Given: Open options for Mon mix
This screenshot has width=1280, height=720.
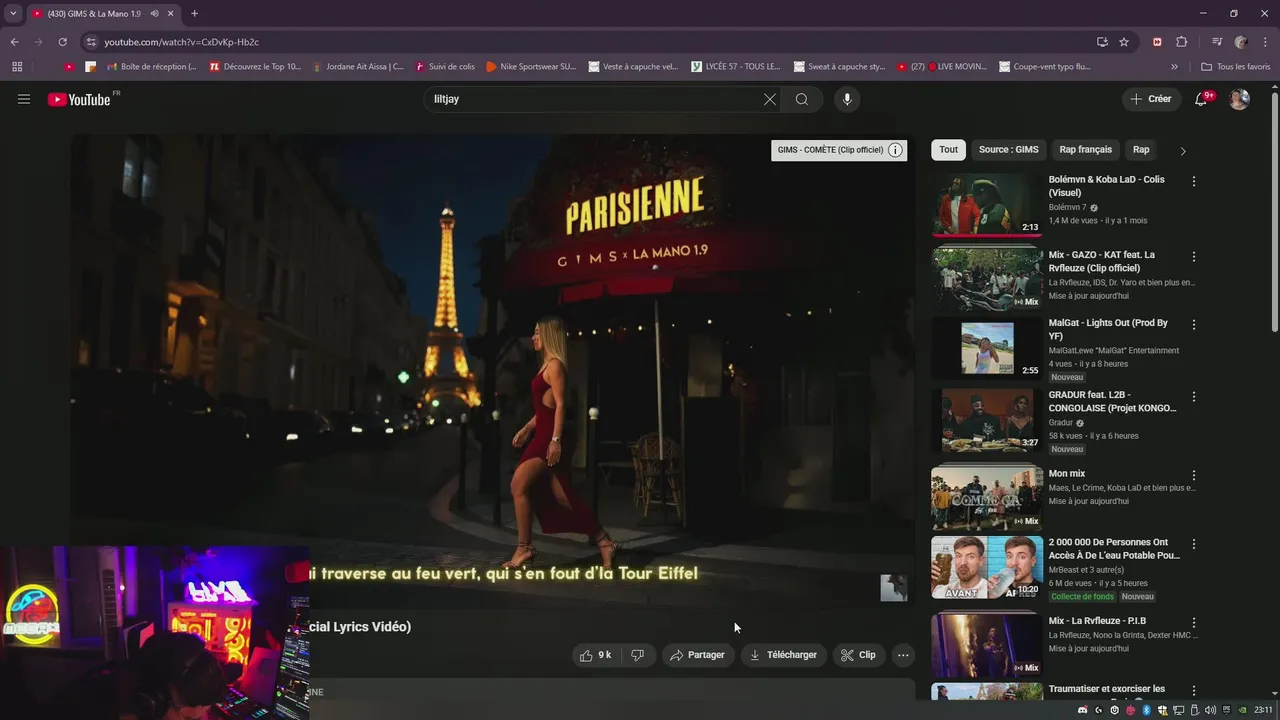Looking at the screenshot, I should pos(1193,475).
